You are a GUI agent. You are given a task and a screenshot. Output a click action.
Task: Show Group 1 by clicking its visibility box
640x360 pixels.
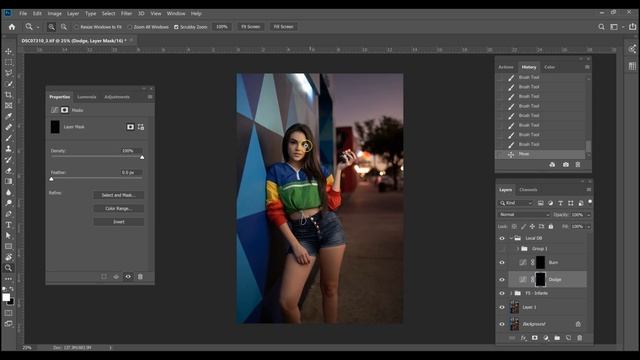pos(502,249)
